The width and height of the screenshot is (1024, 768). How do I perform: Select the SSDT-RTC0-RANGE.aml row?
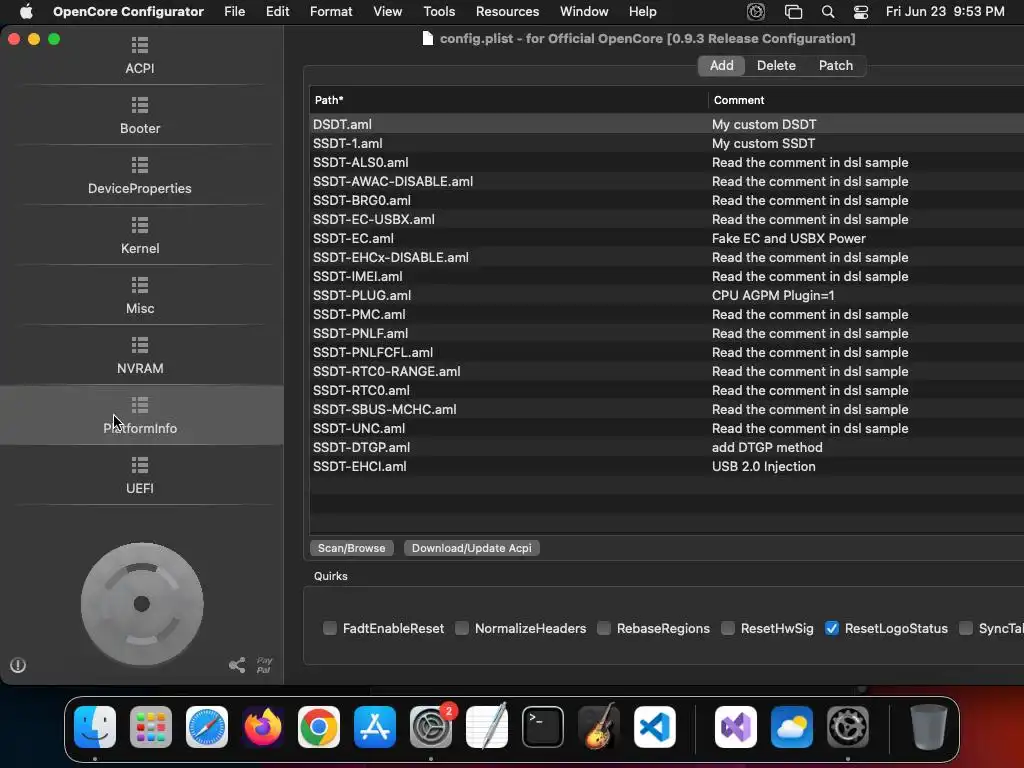click(667, 371)
